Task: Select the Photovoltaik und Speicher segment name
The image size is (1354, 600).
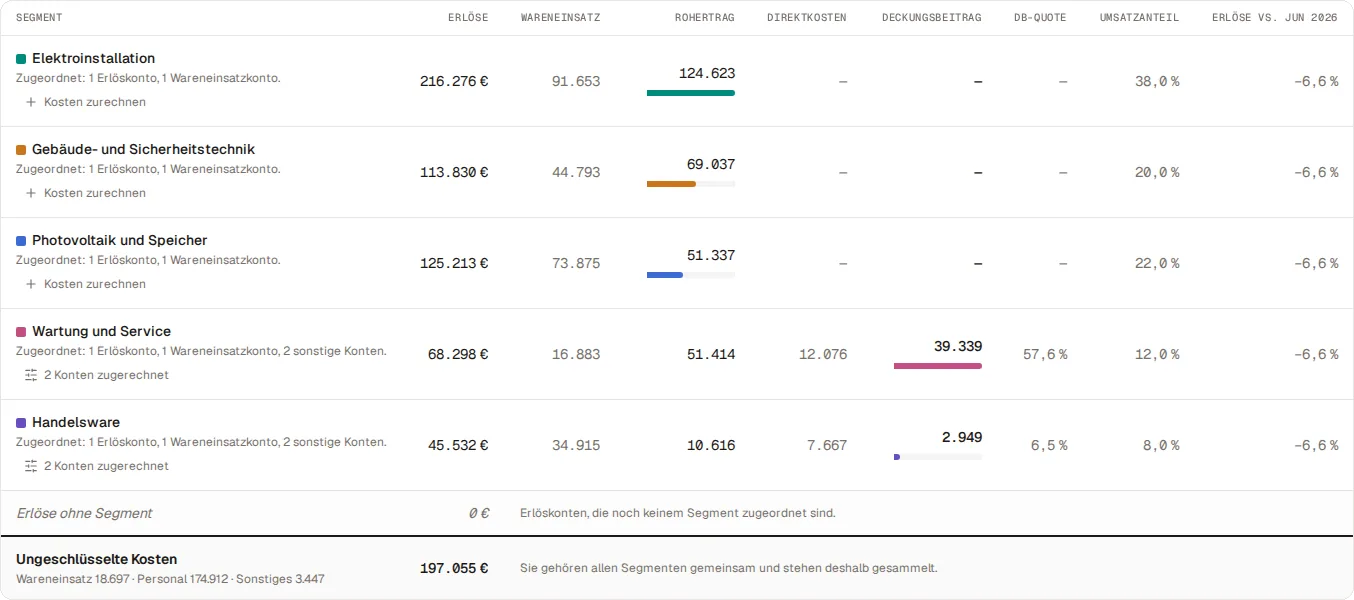Action: point(119,240)
